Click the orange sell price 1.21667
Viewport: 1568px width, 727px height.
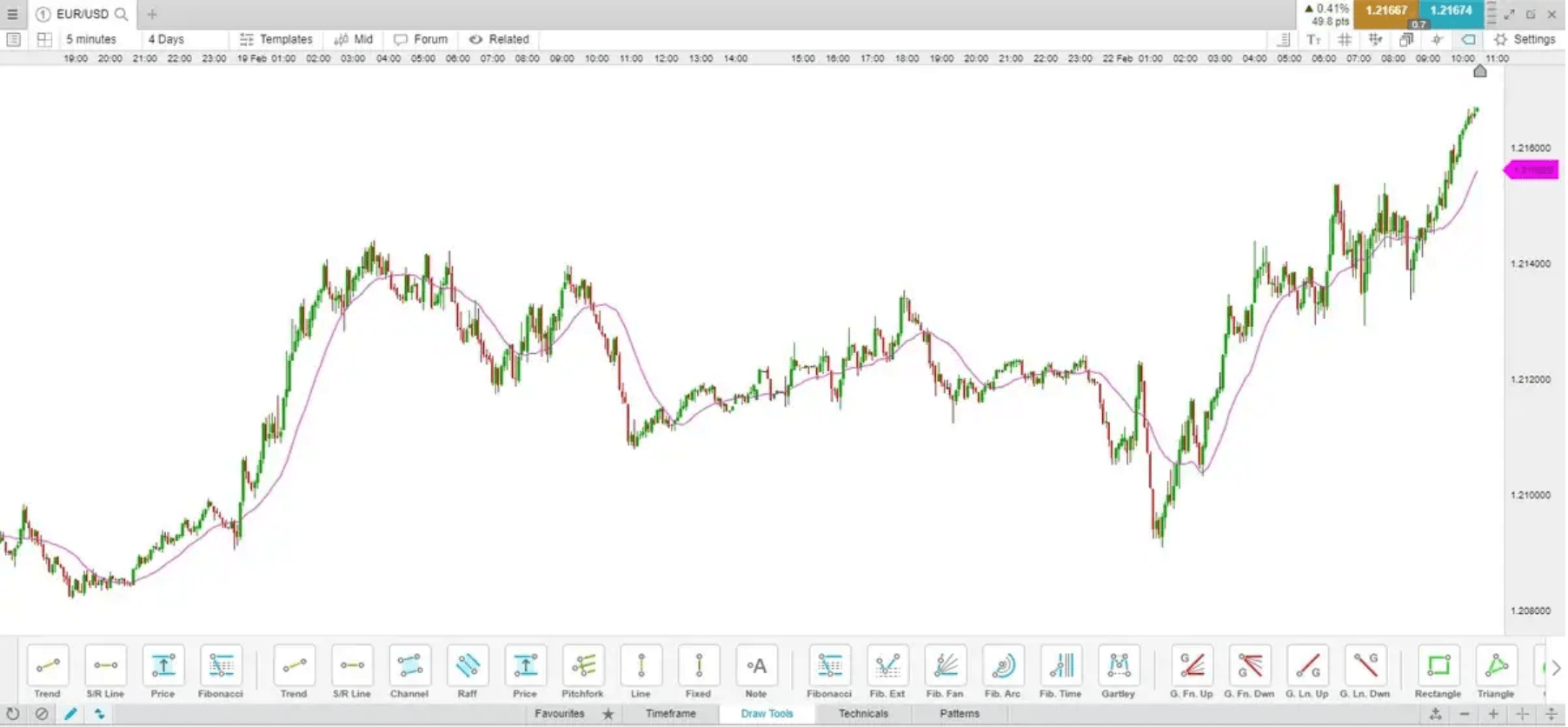[1385, 11]
